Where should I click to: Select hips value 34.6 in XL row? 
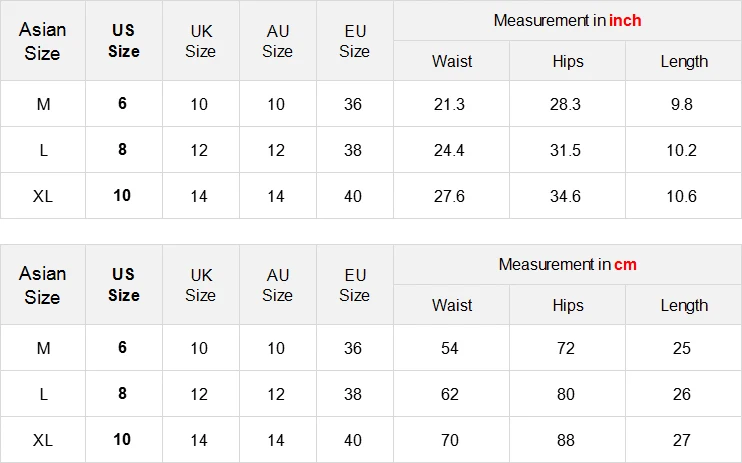click(565, 196)
